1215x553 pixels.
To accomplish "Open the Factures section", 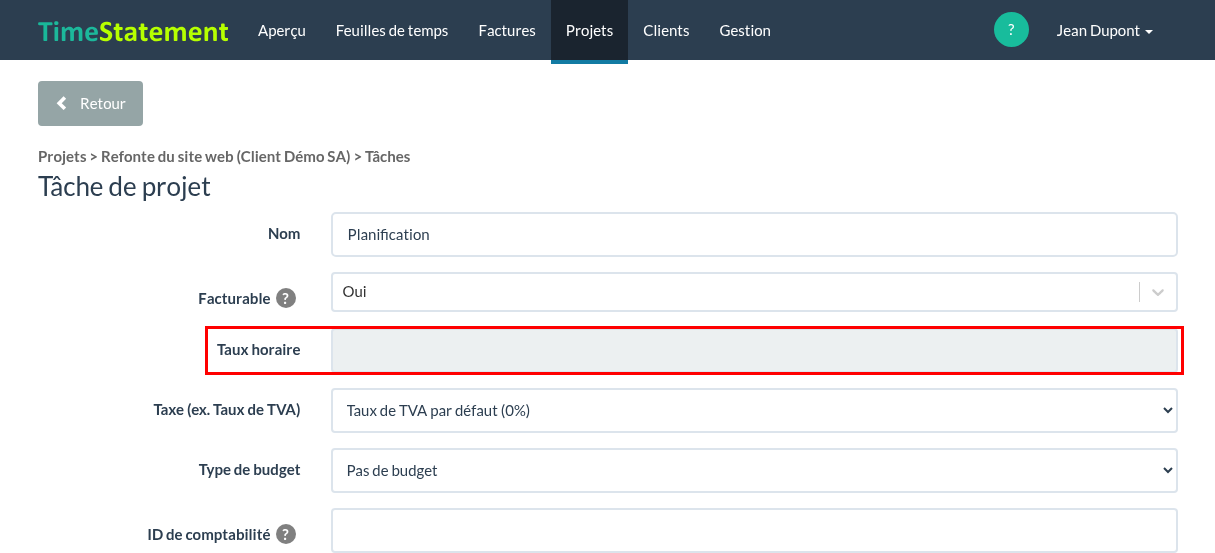I will (x=507, y=31).
